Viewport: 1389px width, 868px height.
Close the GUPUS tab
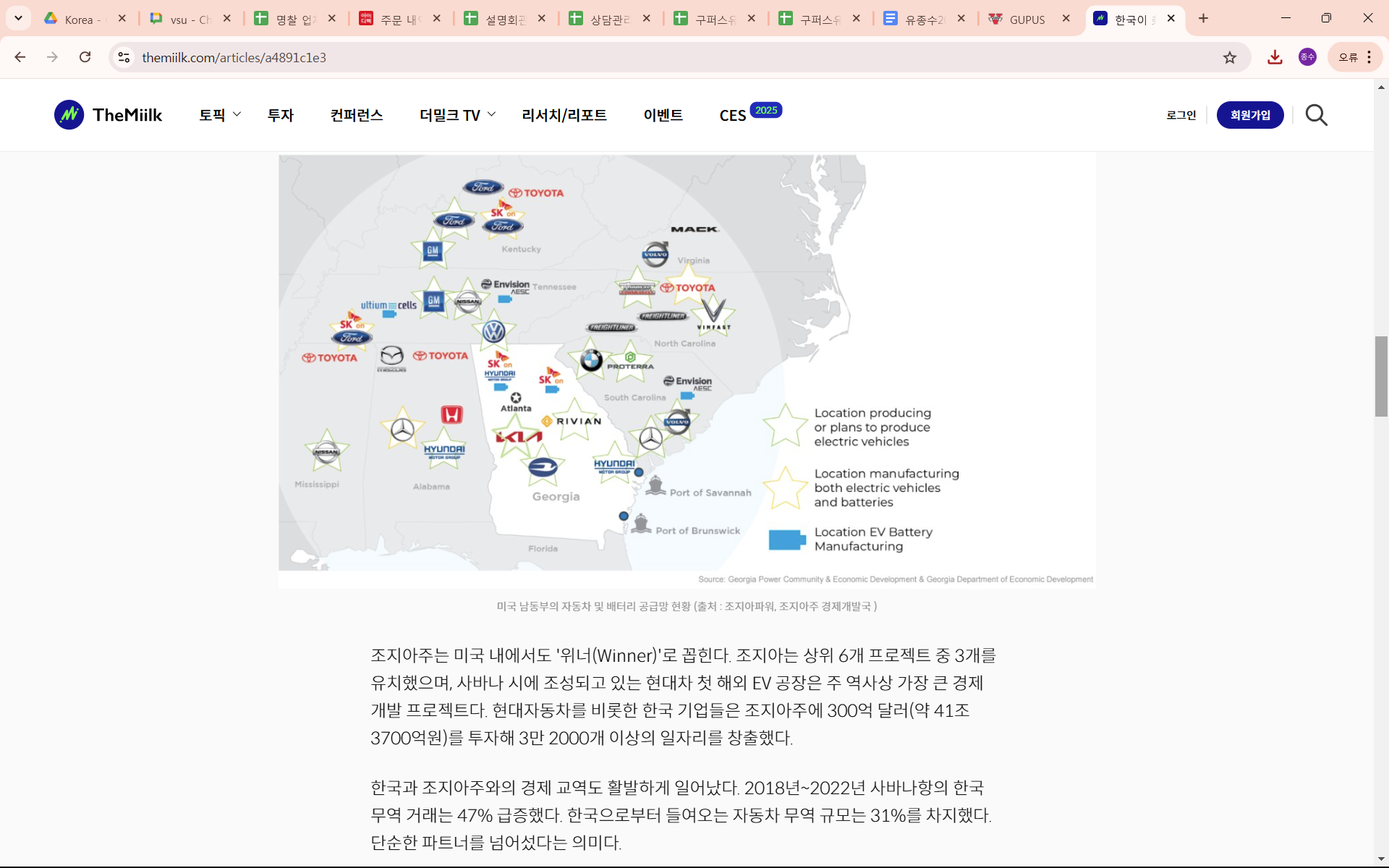point(1066,19)
